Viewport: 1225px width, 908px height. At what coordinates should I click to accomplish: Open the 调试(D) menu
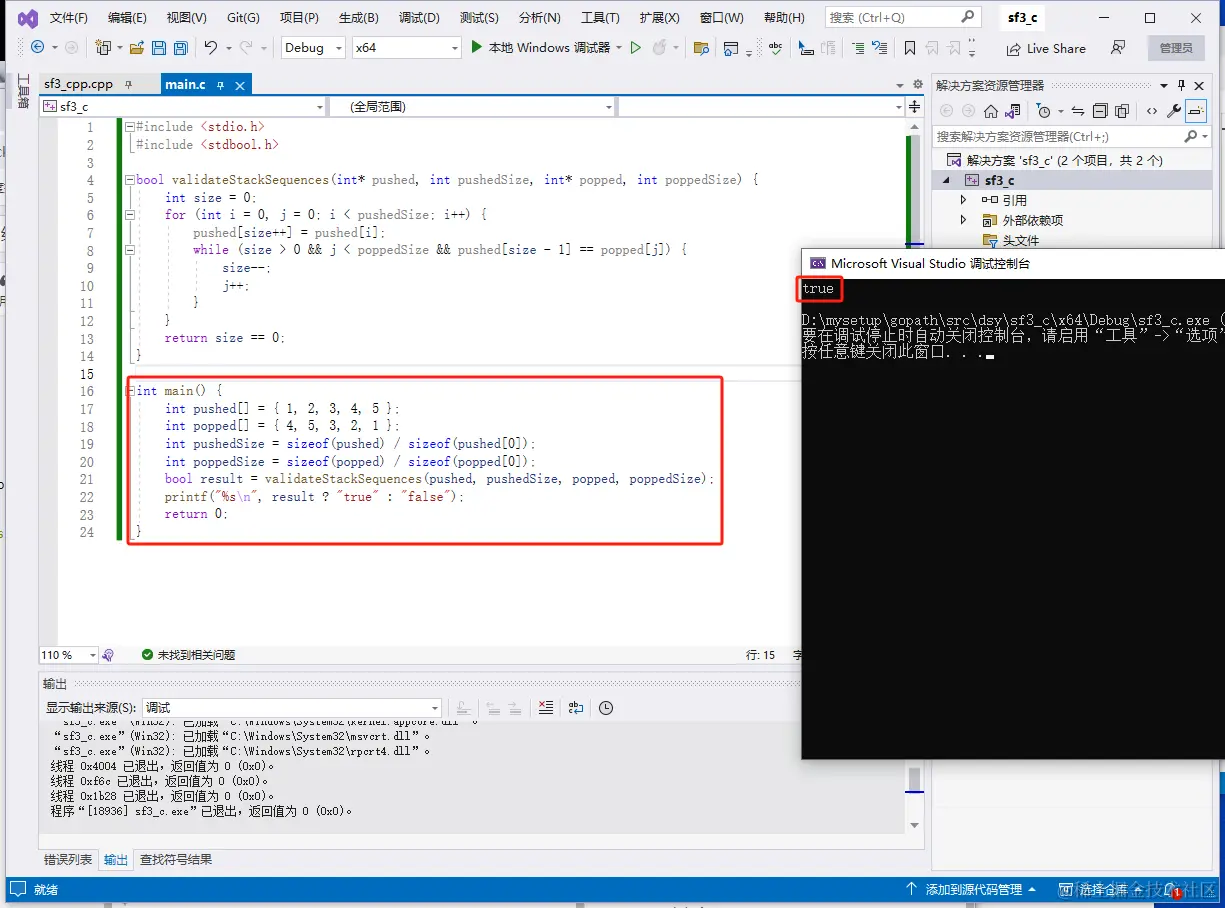(419, 18)
